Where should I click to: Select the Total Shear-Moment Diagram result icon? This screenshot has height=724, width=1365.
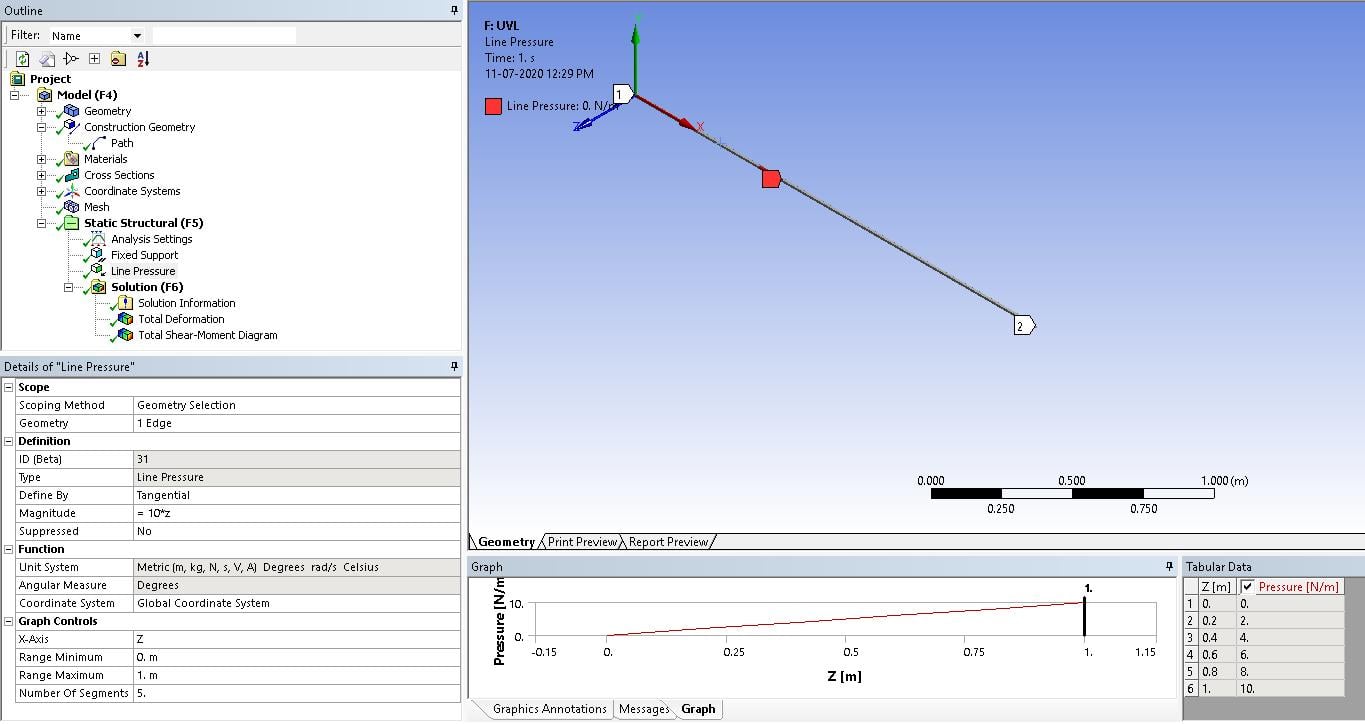point(124,335)
